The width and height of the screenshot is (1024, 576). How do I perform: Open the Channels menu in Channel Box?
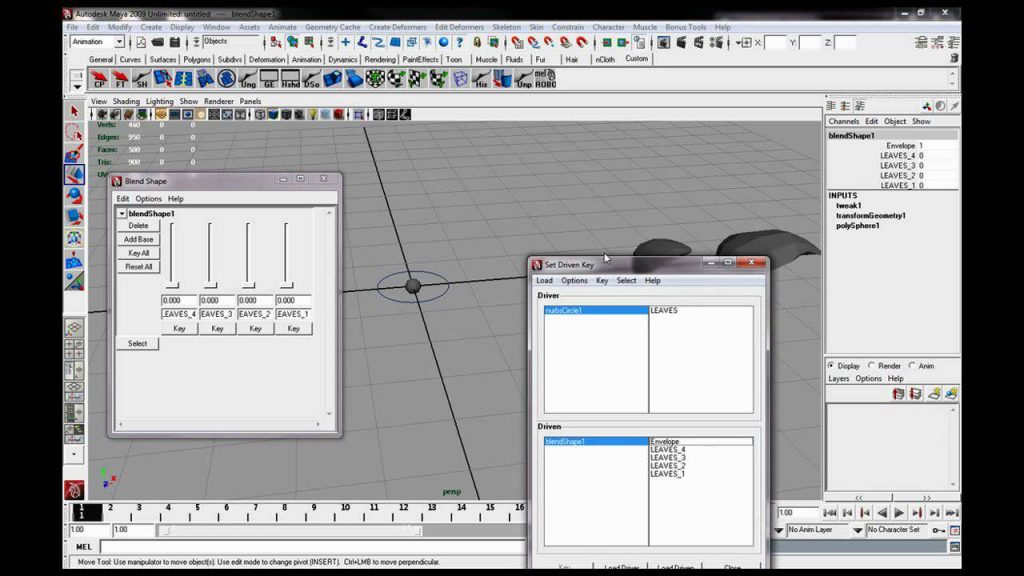pos(843,121)
